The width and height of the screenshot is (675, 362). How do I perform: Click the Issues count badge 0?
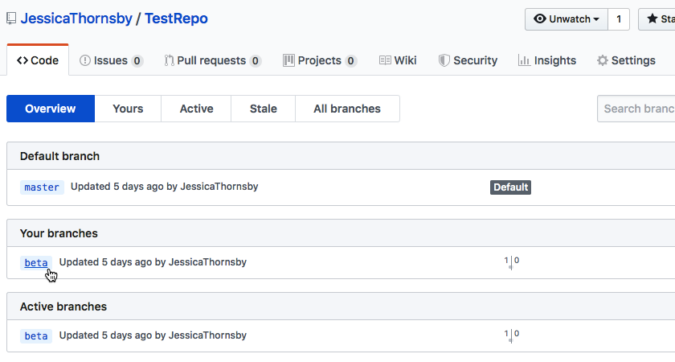point(137,61)
